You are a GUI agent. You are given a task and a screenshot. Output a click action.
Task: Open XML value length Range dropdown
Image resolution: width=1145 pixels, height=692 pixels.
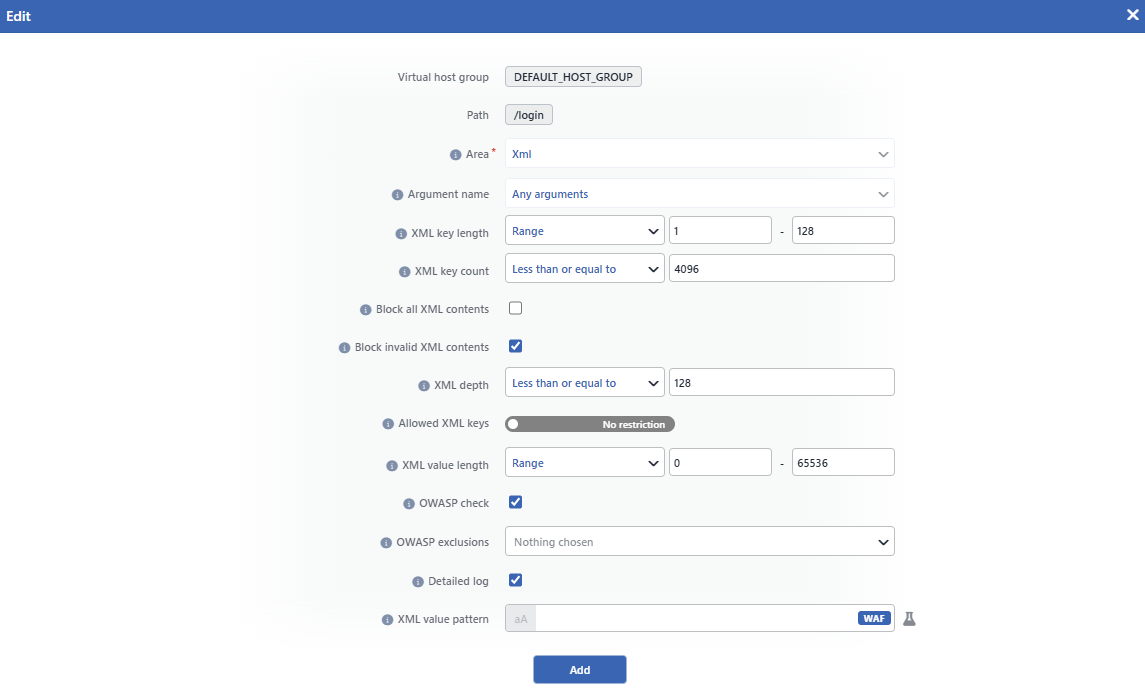[585, 463]
